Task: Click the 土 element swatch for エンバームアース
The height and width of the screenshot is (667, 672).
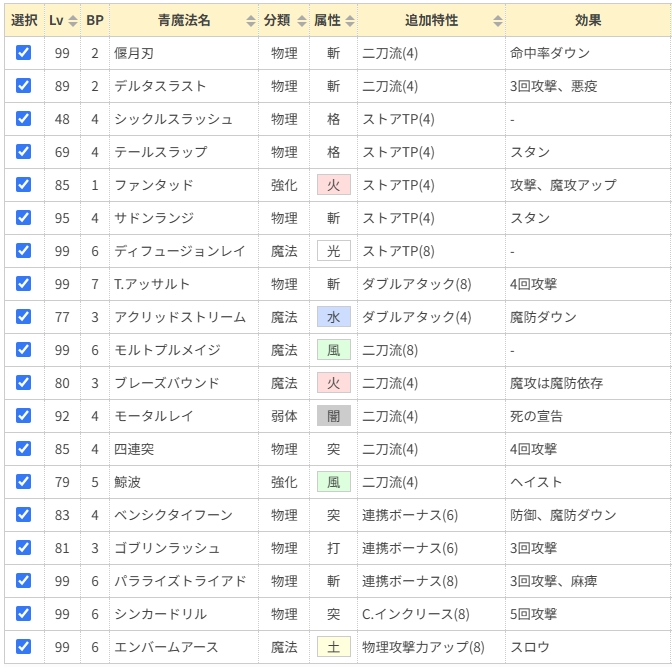Action: 333,647
